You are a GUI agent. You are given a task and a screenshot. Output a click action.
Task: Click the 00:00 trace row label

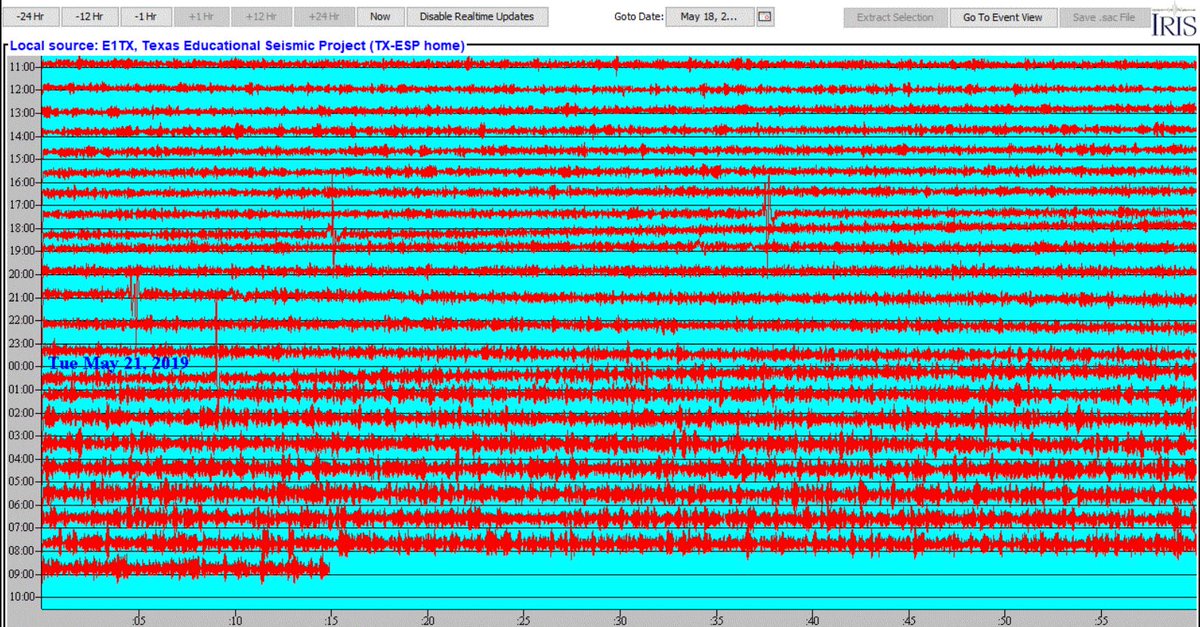point(23,366)
